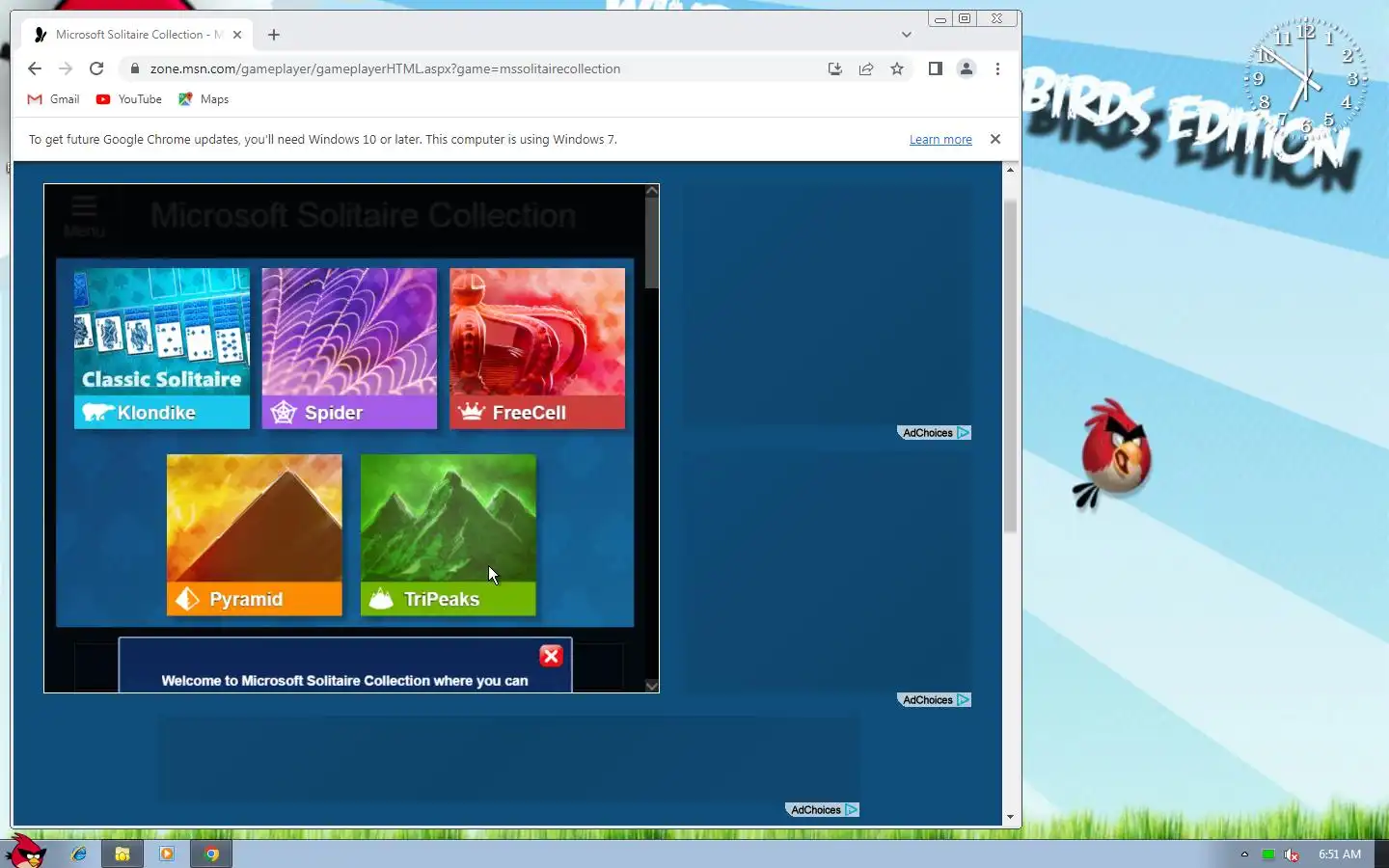The width and height of the screenshot is (1389, 868).
Task: Click AdChoices on the bottom banner ad
Action: point(822,810)
